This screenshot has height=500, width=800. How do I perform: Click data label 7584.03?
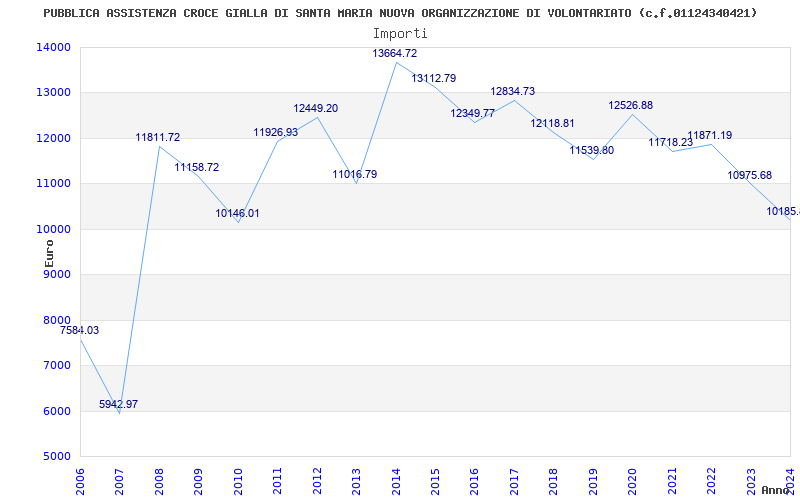click(x=80, y=330)
